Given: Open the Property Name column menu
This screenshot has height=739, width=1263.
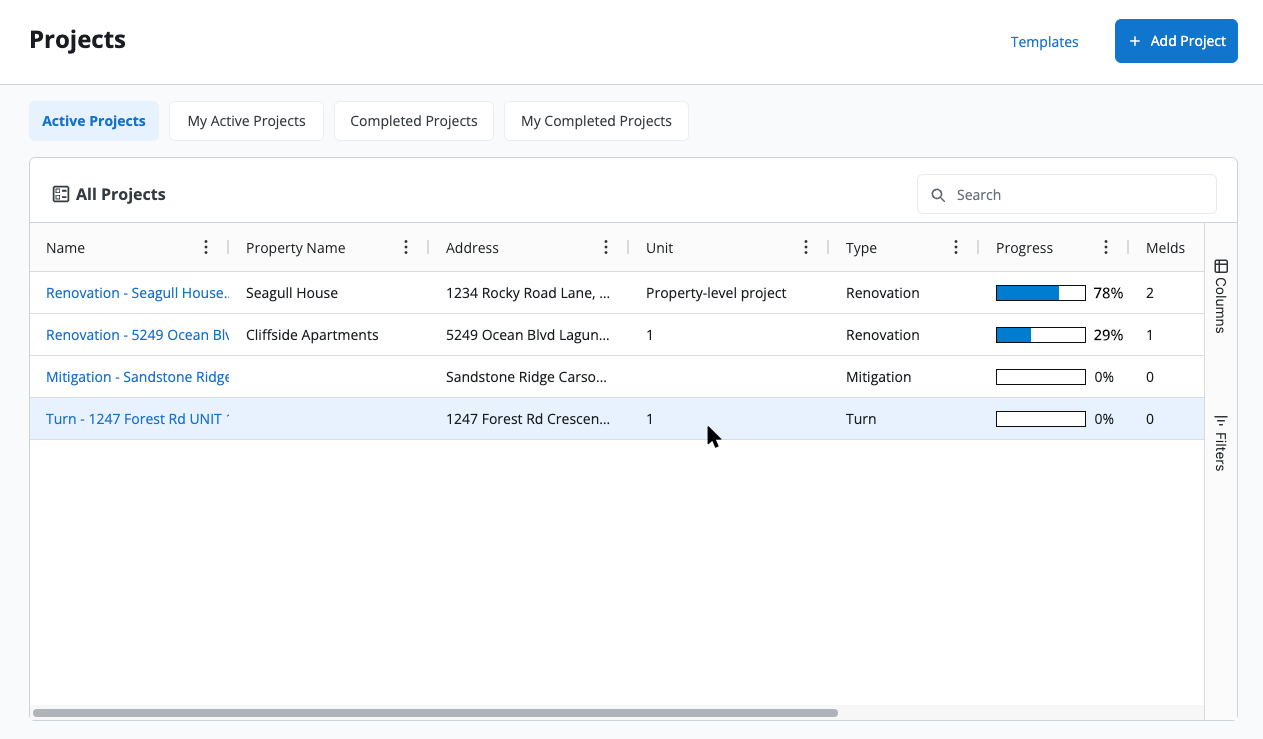Looking at the screenshot, I should click(x=406, y=248).
